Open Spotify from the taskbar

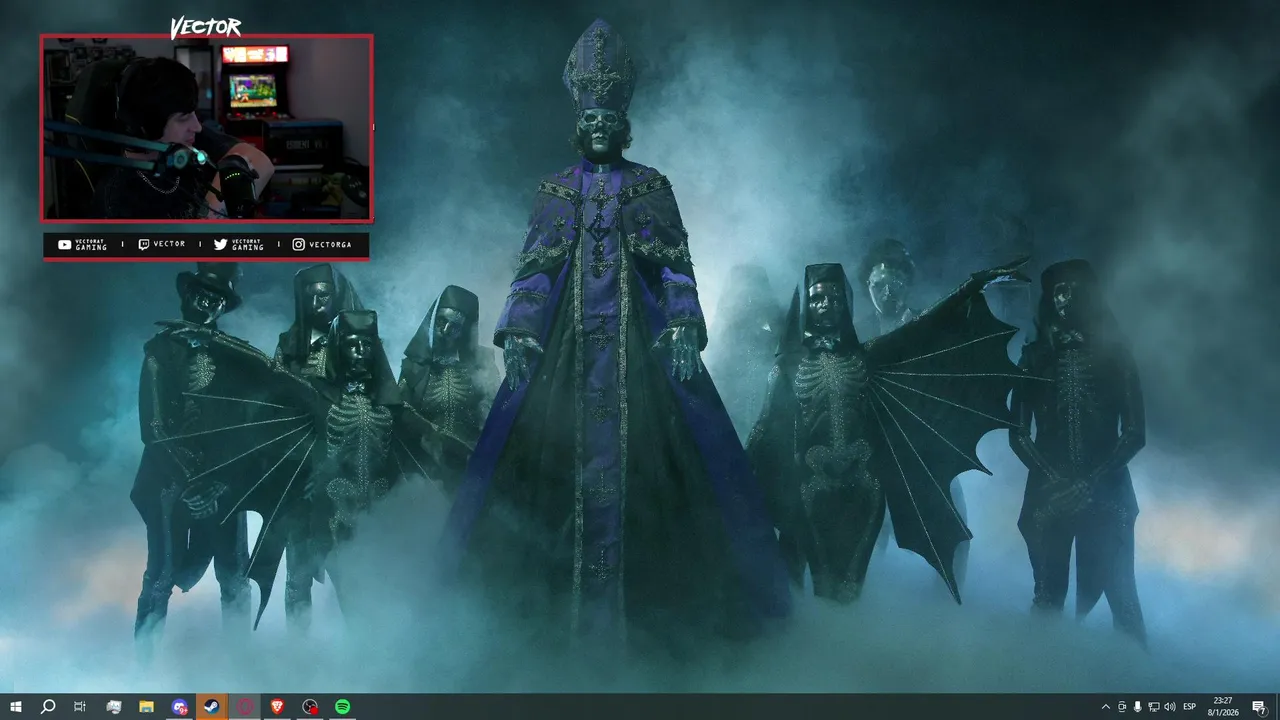click(343, 707)
